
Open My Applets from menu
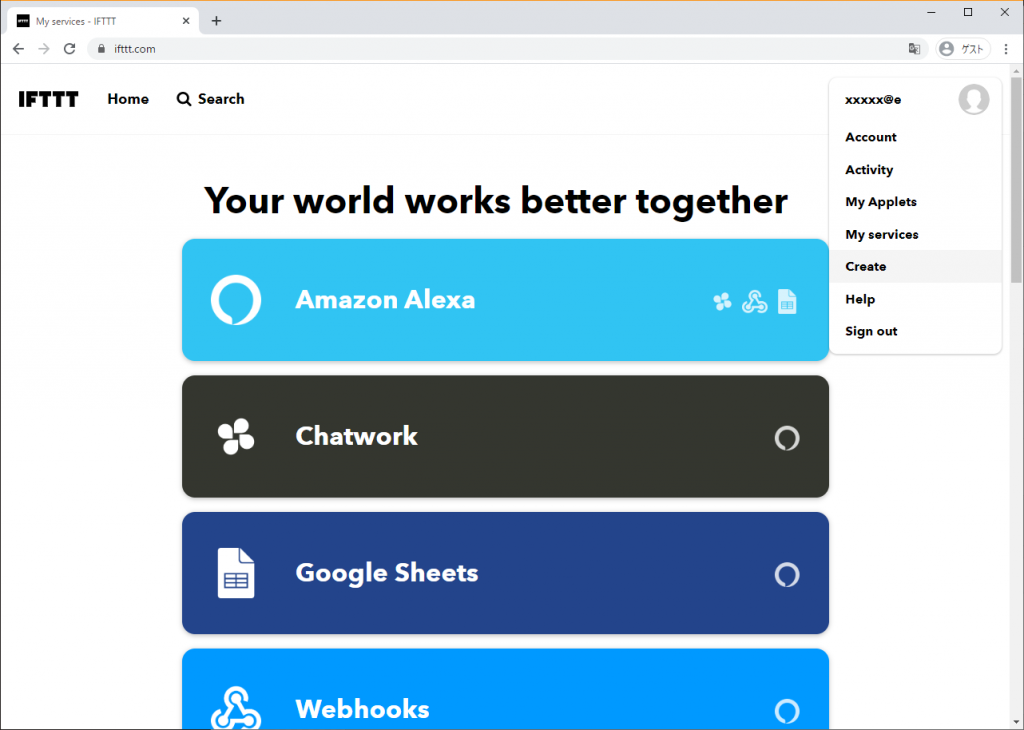(x=881, y=202)
